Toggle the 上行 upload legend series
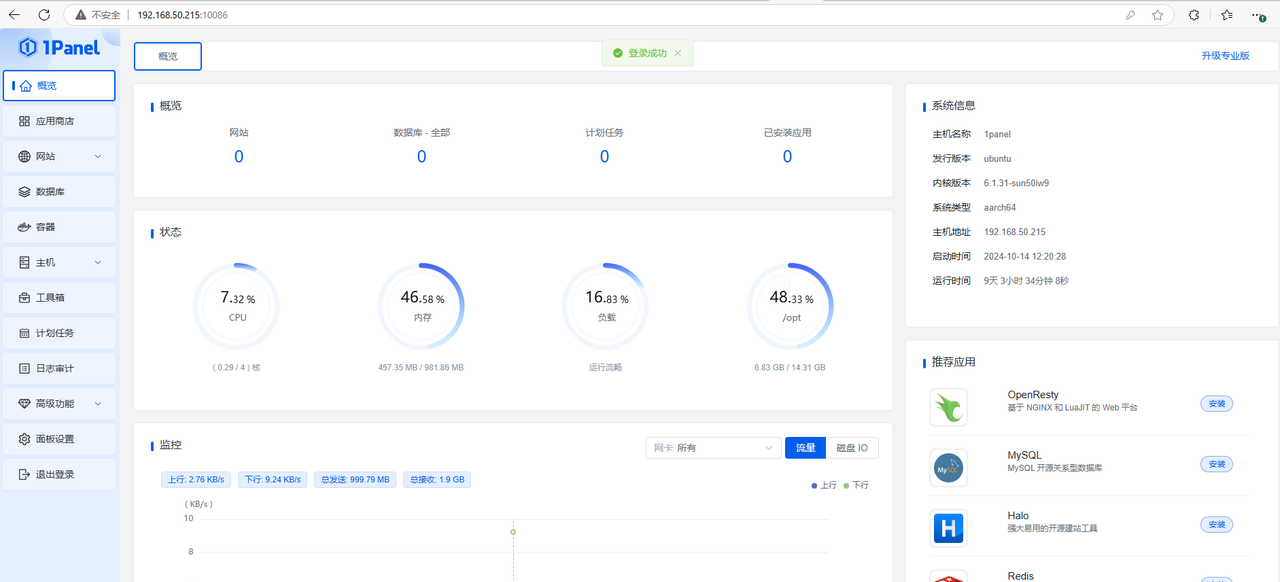 pyautogui.click(x=823, y=485)
